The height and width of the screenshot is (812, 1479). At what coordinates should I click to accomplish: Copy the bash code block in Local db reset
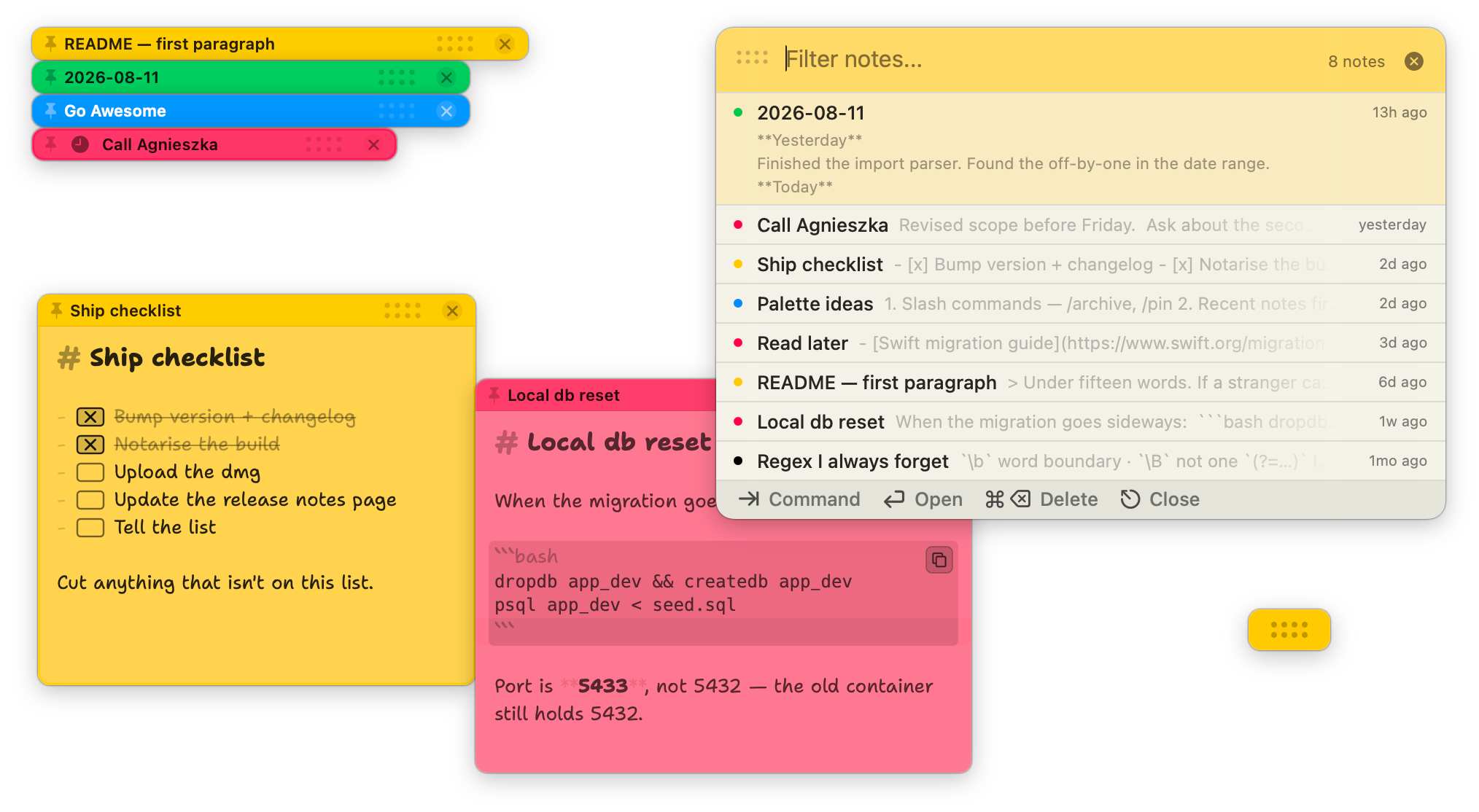939,560
